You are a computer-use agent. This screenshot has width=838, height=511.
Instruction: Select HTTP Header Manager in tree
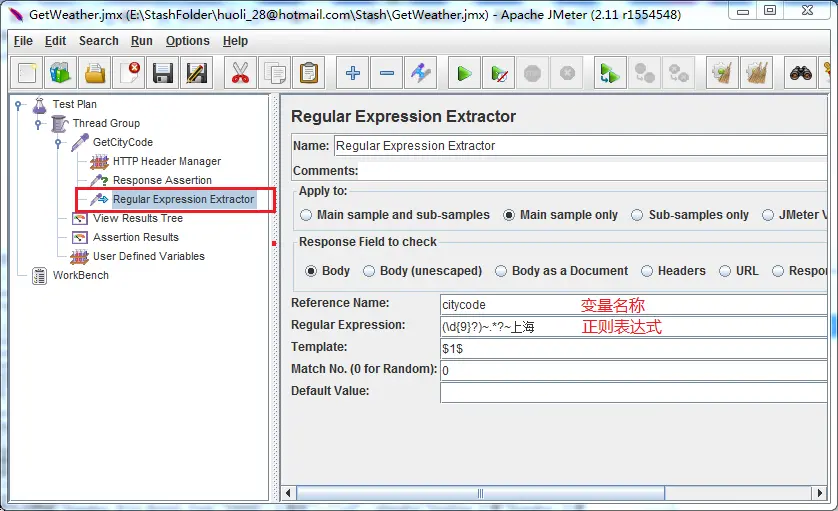(167, 161)
